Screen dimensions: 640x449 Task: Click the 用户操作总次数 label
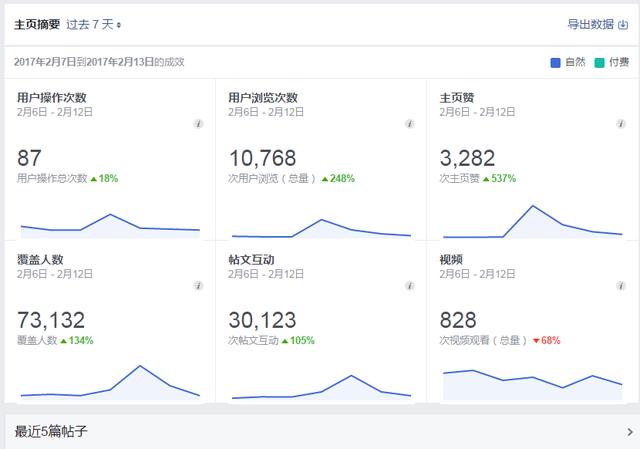52,178
